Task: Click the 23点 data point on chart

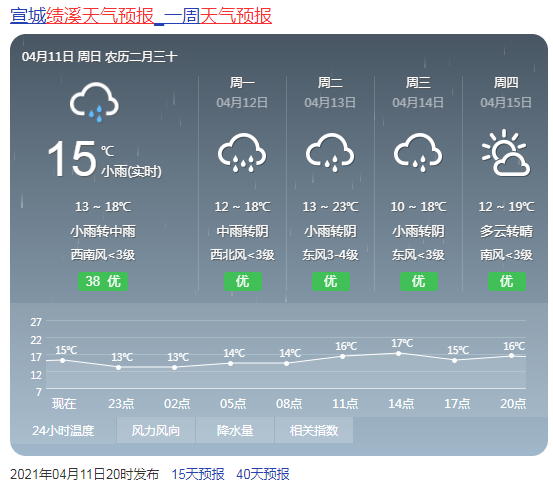Action: pyautogui.click(x=118, y=367)
